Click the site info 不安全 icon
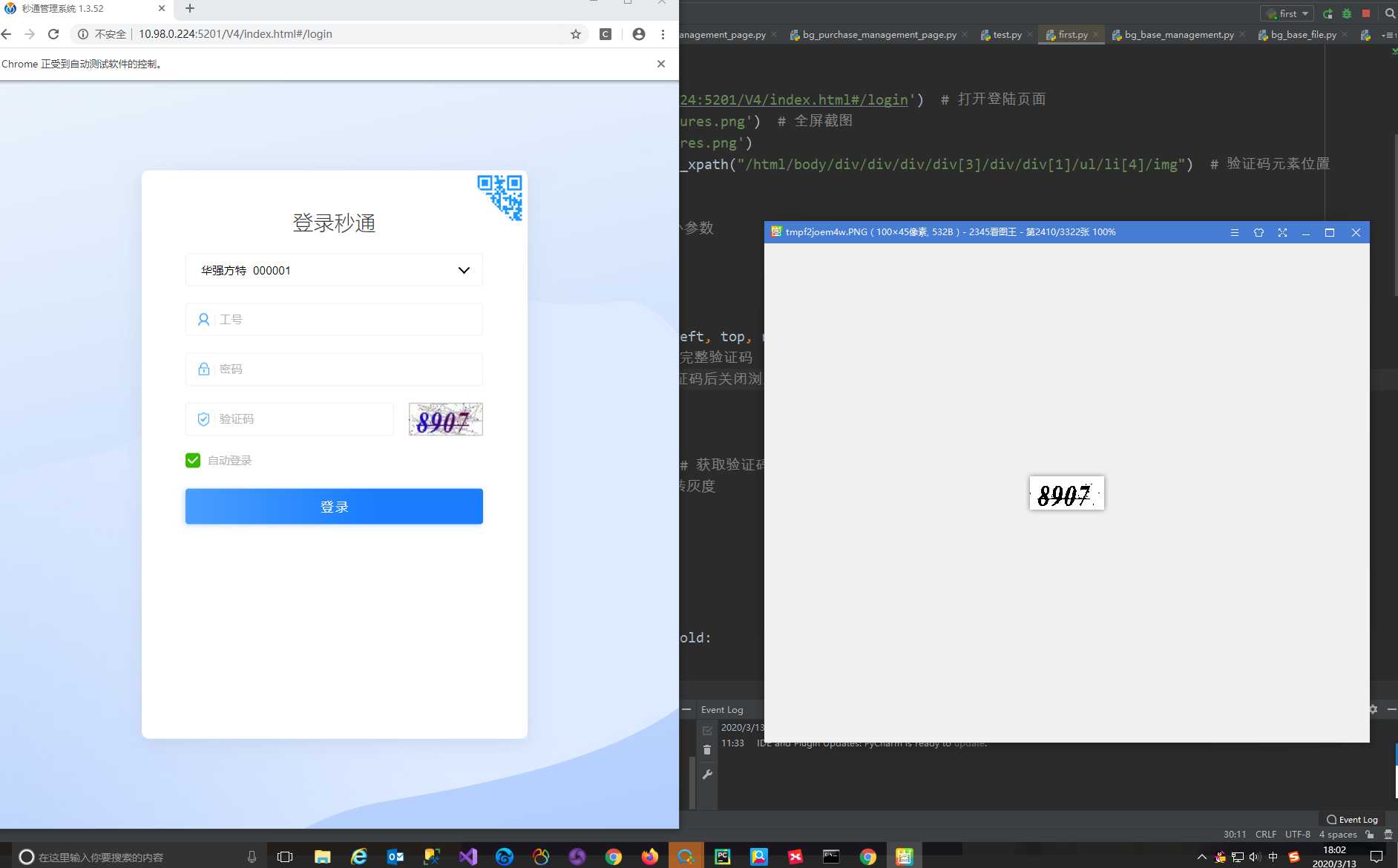This screenshot has height=868, width=1398. tap(83, 34)
